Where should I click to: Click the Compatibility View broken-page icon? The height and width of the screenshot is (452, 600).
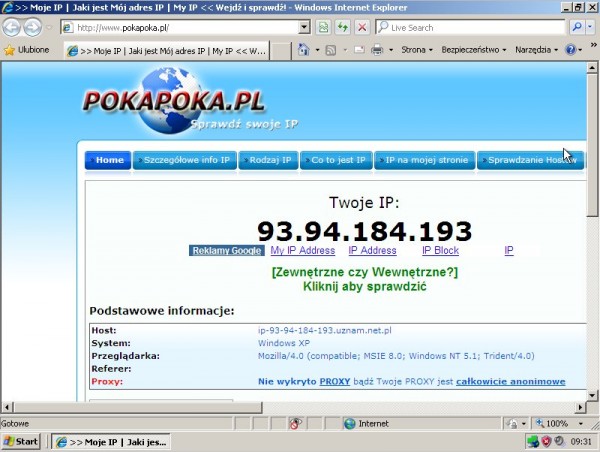[324, 28]
